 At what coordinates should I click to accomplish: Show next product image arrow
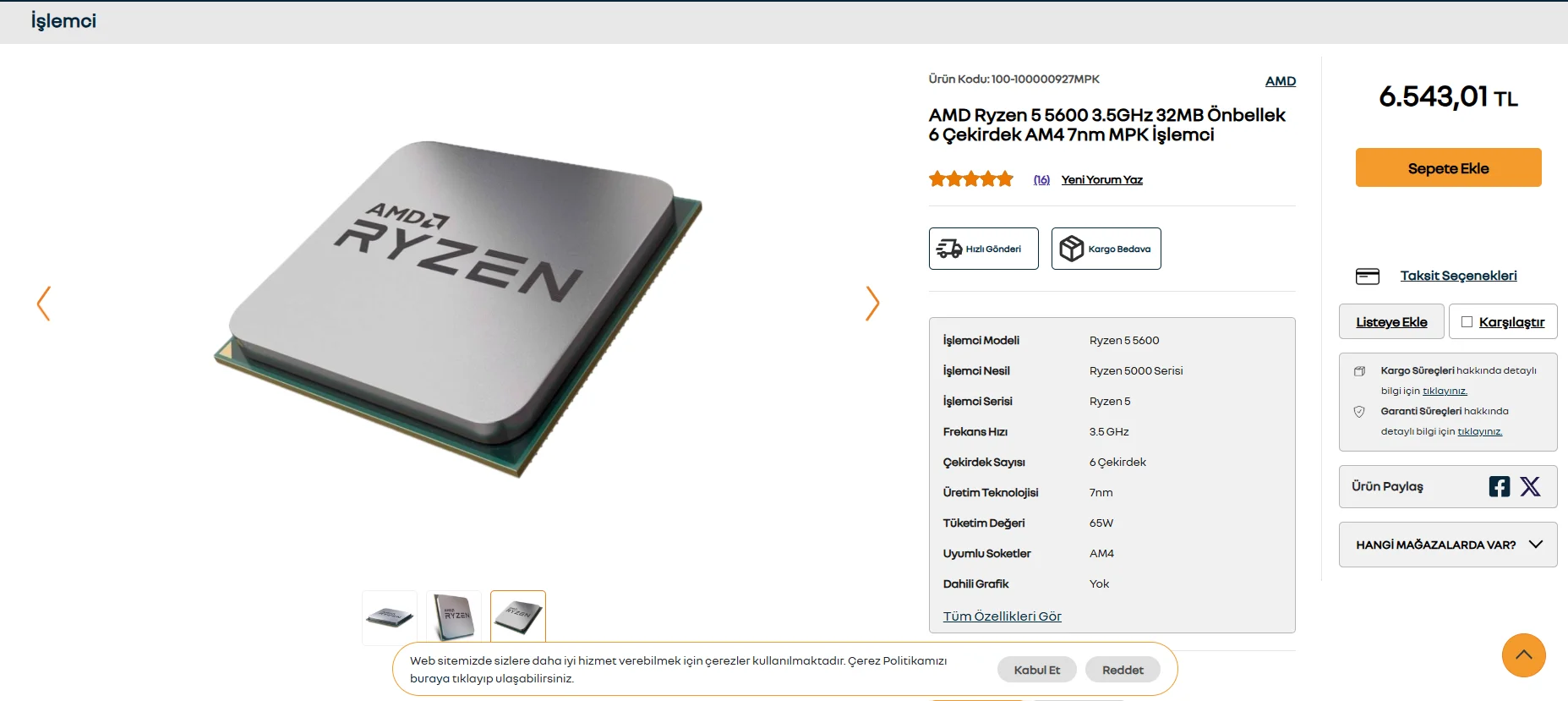click(872, 303)
